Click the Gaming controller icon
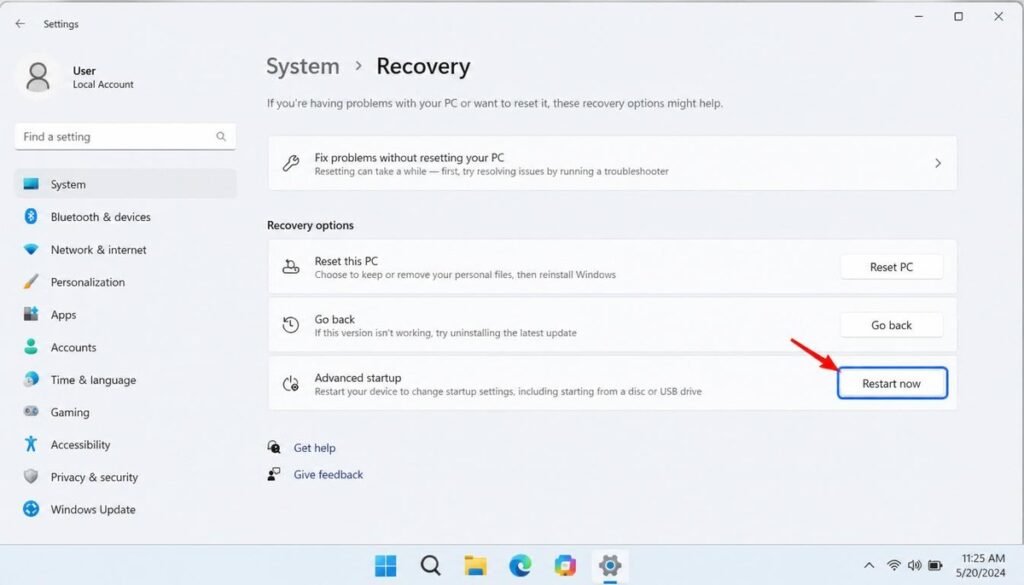Screen dimensions: 1024x585 click(31, 411)
